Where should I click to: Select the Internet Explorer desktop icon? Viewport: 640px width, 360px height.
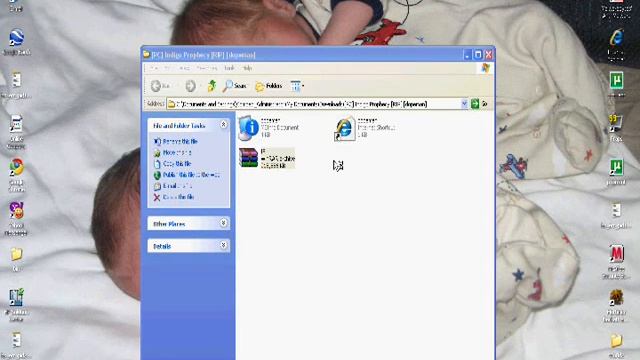tap(616, 44)
